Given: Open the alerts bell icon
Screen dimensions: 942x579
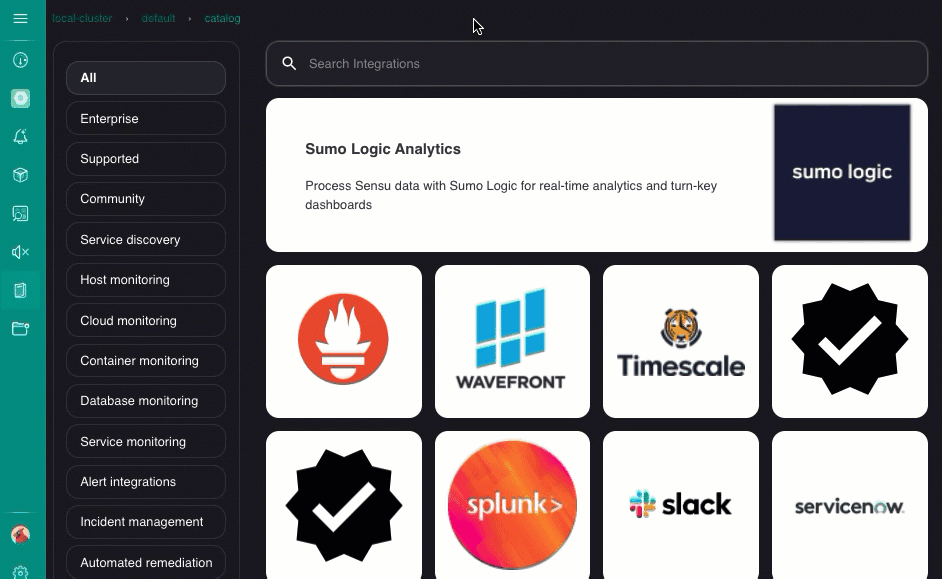Looking at the screenshot, I should (x=20, y=137).
